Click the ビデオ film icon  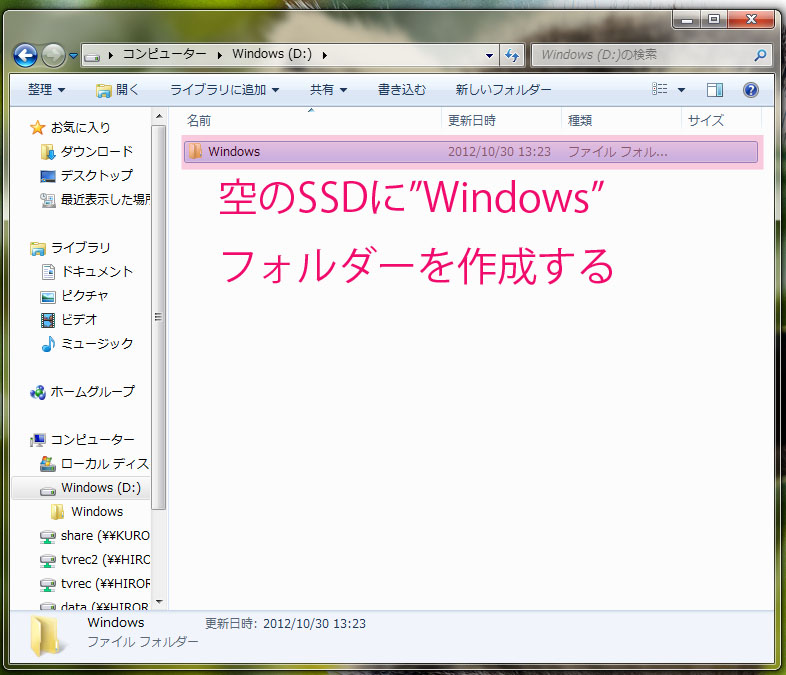[48, 320]
